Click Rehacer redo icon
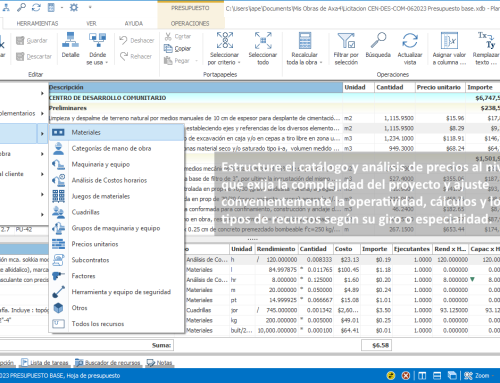The height and width of the screenshot is (383, 500). pyautogui.click(x=124, y=56)
